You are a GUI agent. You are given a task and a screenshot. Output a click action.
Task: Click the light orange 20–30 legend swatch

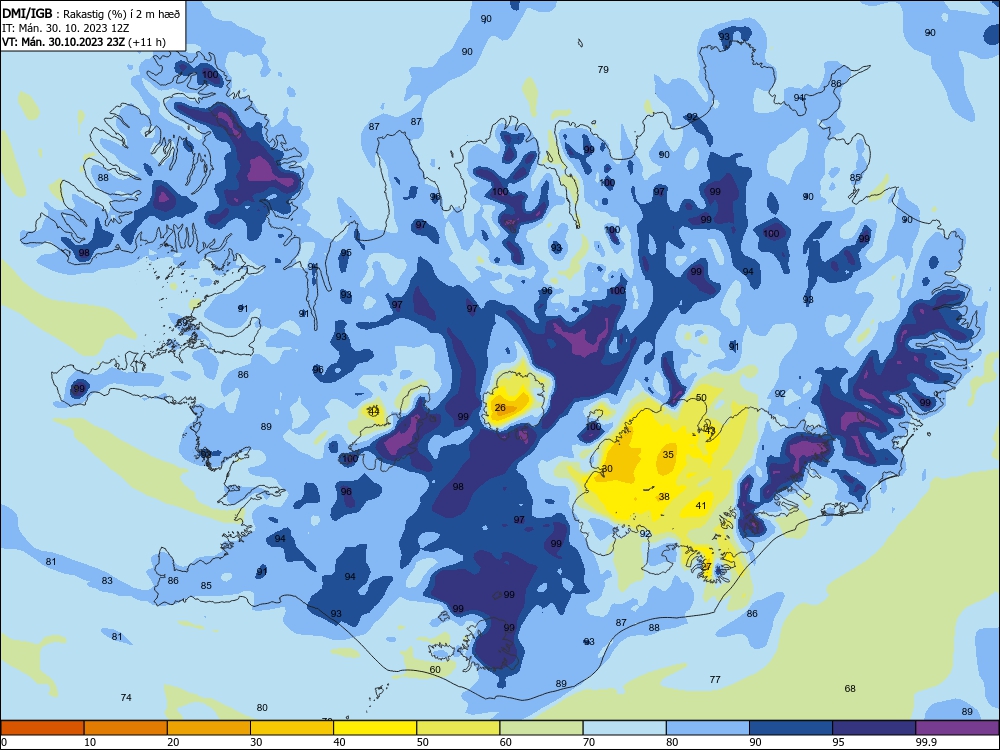[x=209, y=728]
